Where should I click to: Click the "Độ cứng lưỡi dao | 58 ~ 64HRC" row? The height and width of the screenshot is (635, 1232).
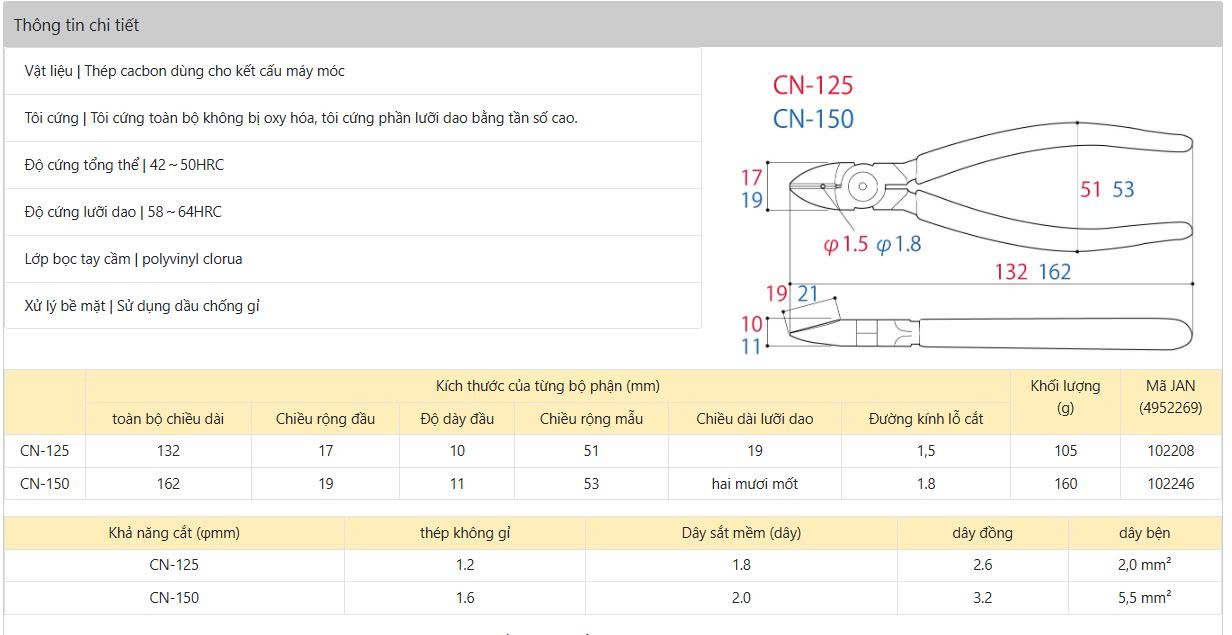click(352, 212)
